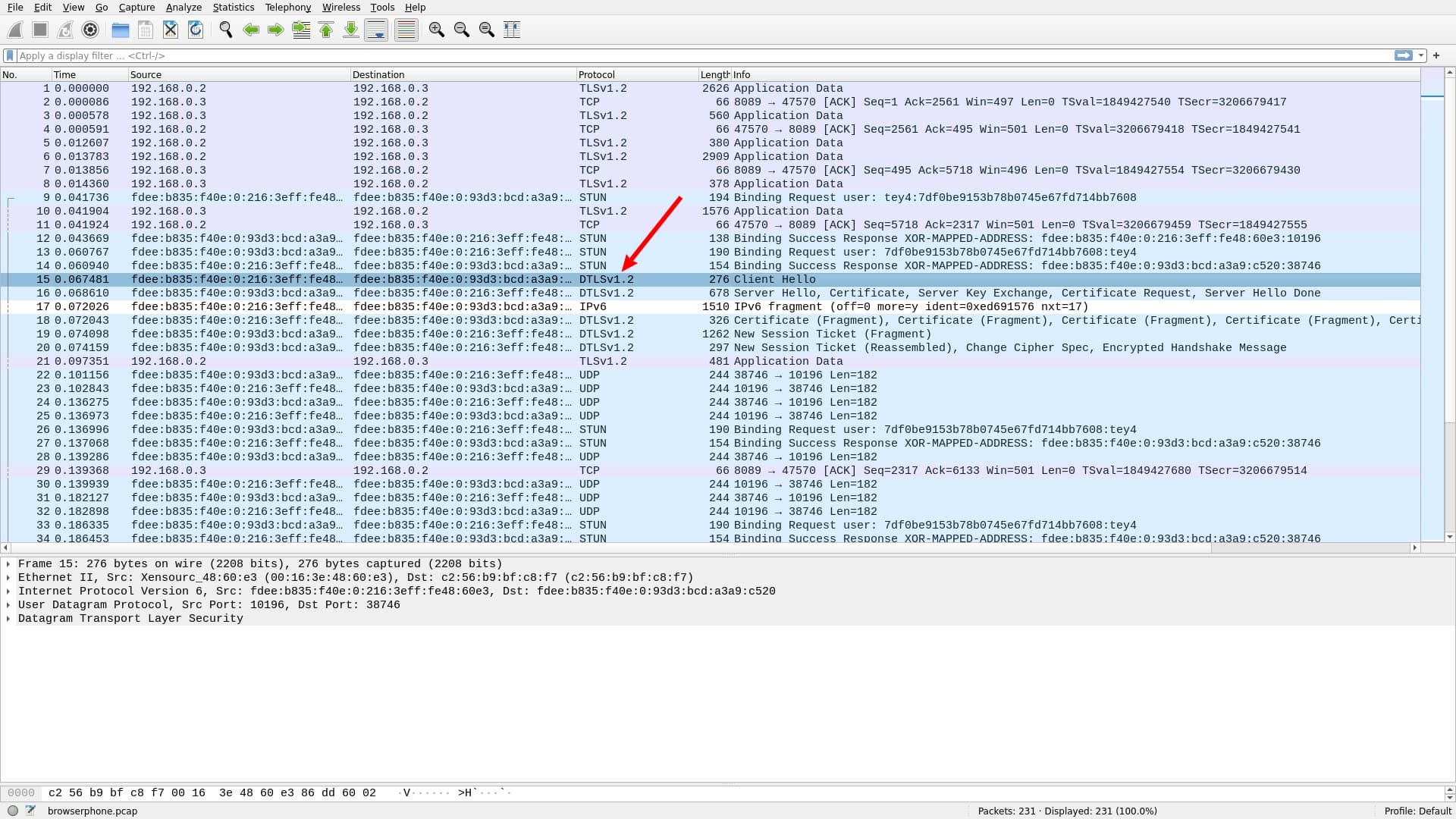Expand Datagram Transport Layer Security details

coord(8,619)
